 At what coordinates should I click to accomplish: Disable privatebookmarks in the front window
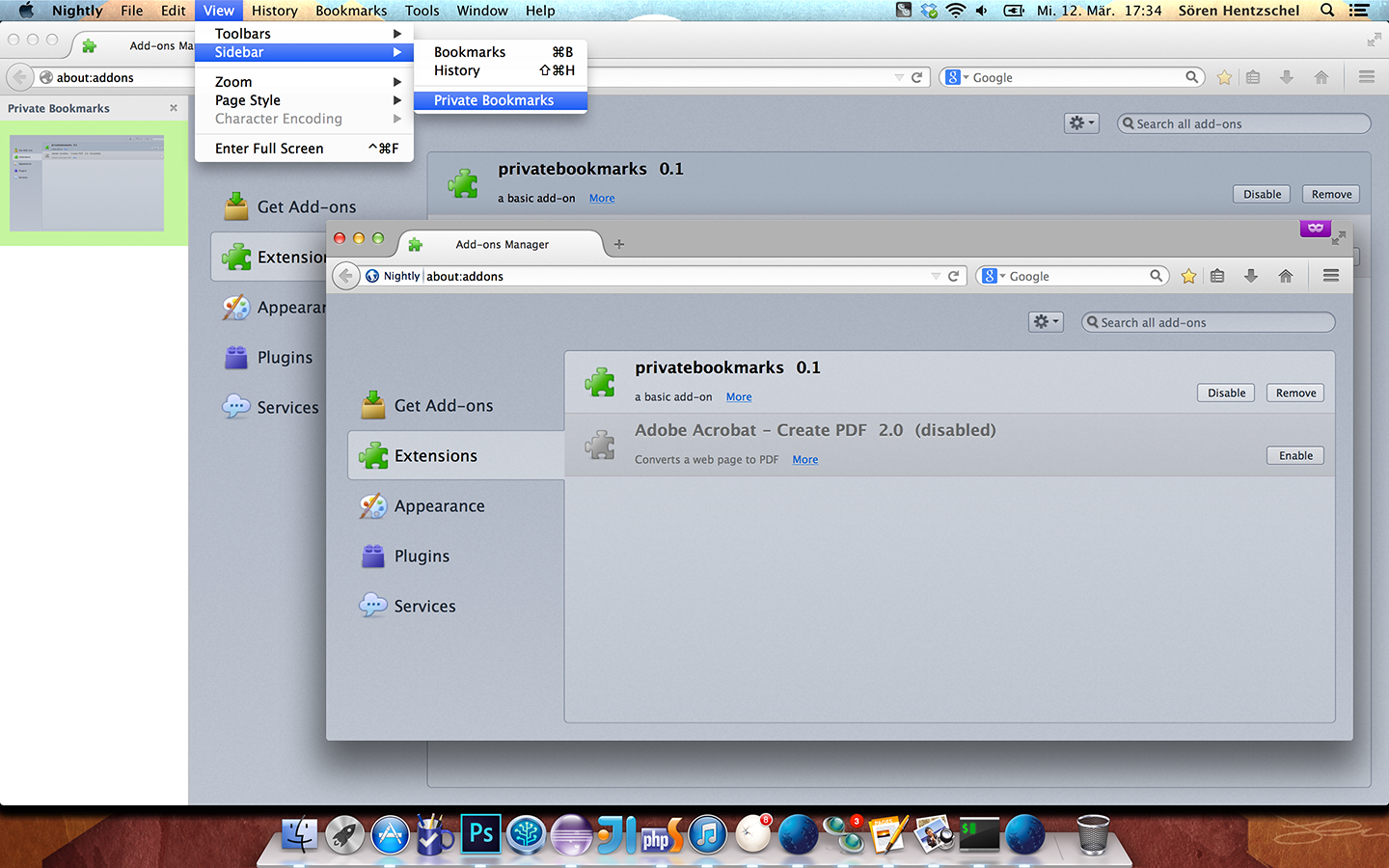tap(1226, 393)
